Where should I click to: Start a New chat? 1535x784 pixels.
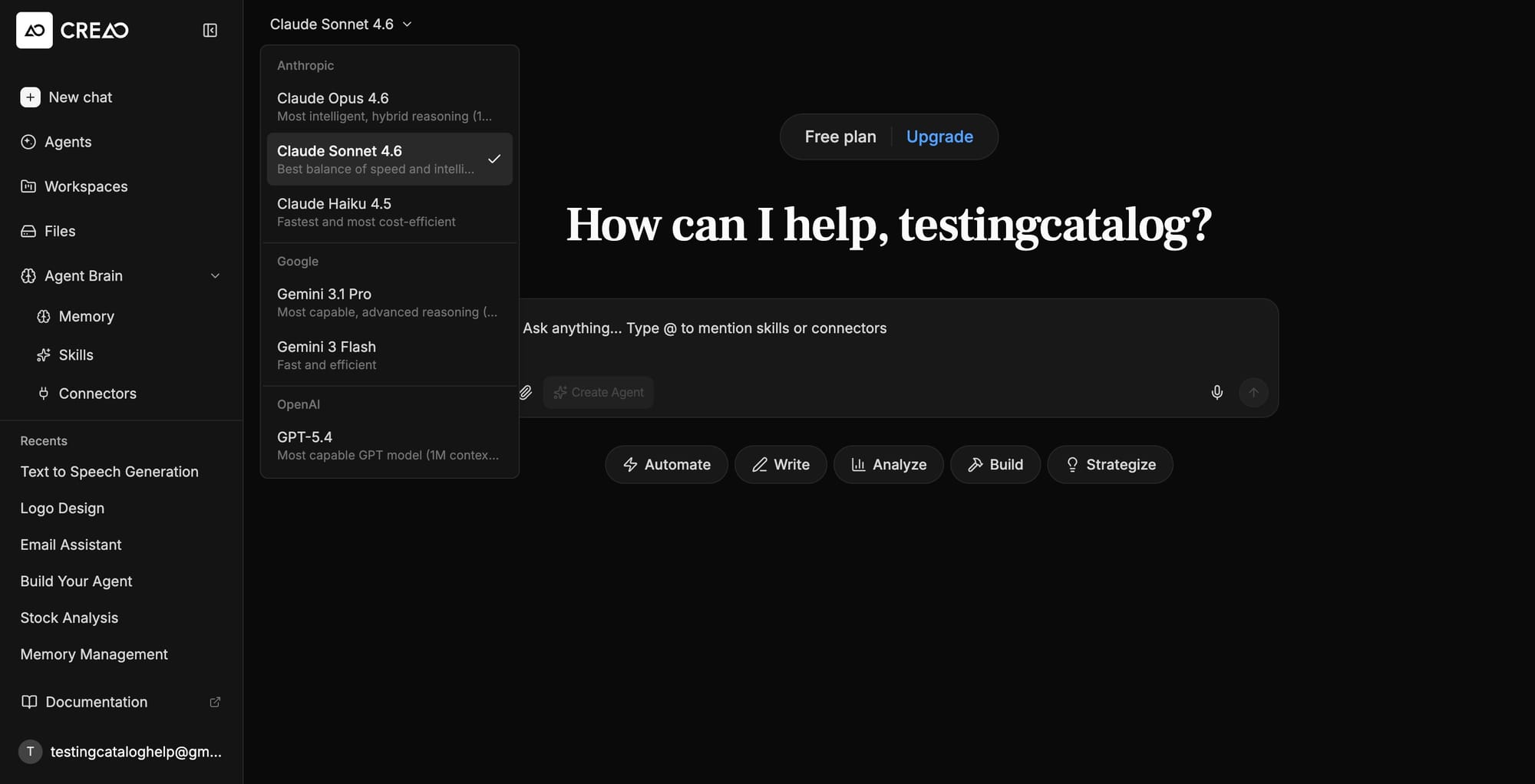80,97
